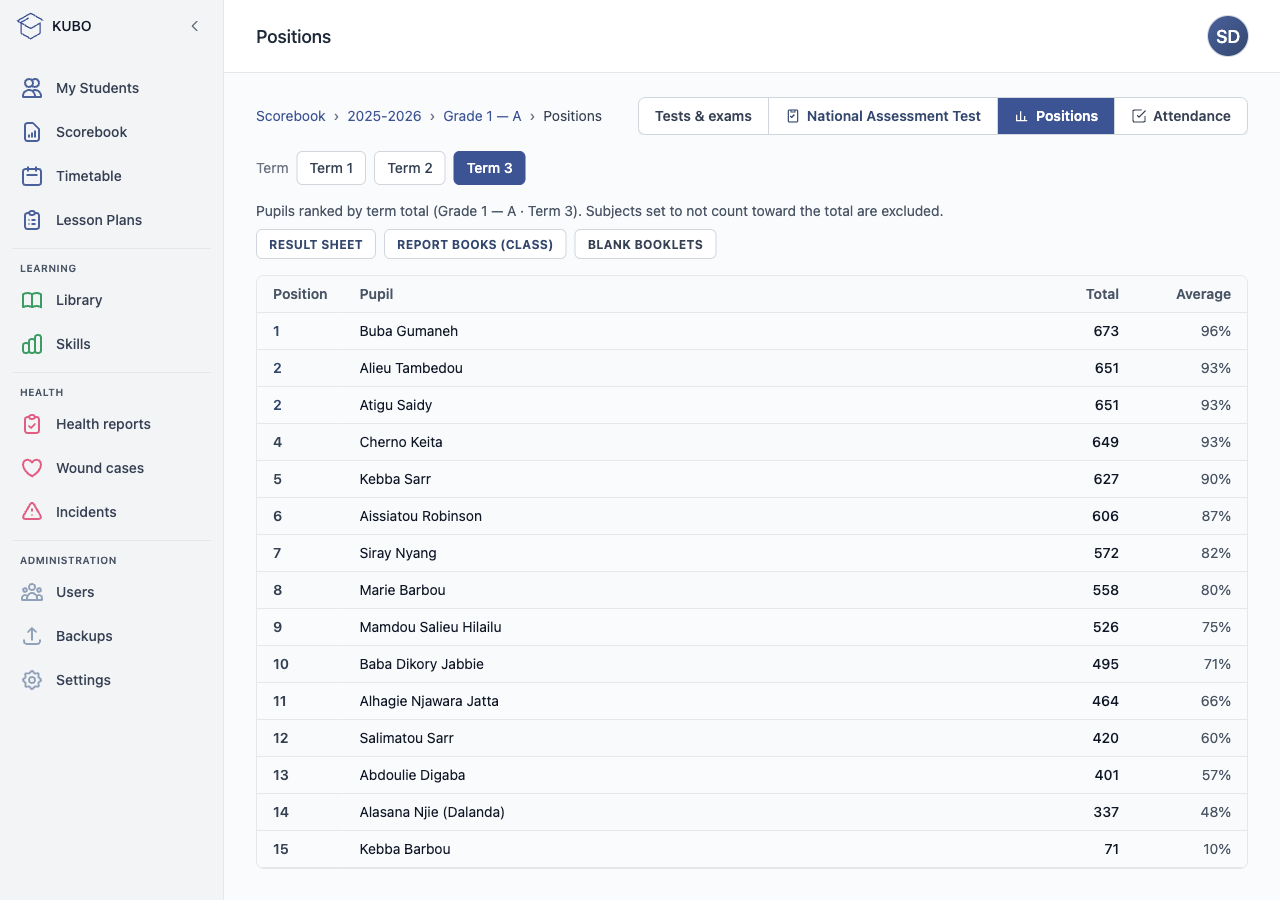Click pupil Alieu Tambedou
This screenshot has width=1280, height=900.
(411, 368)
